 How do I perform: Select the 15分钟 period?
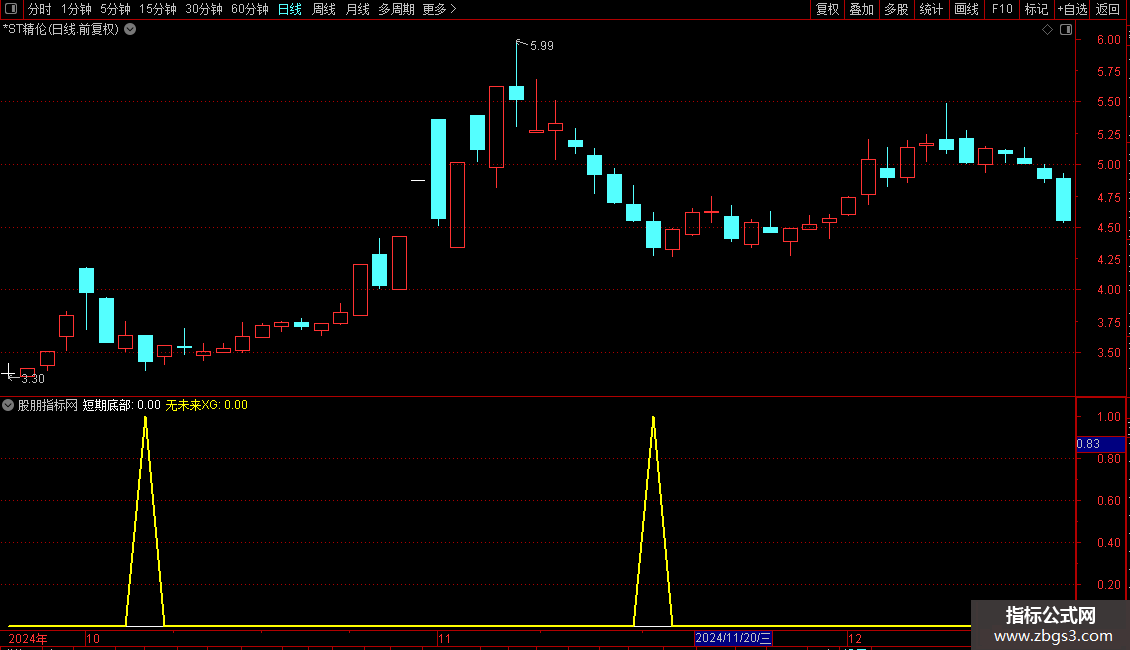[x=158, y=9]
